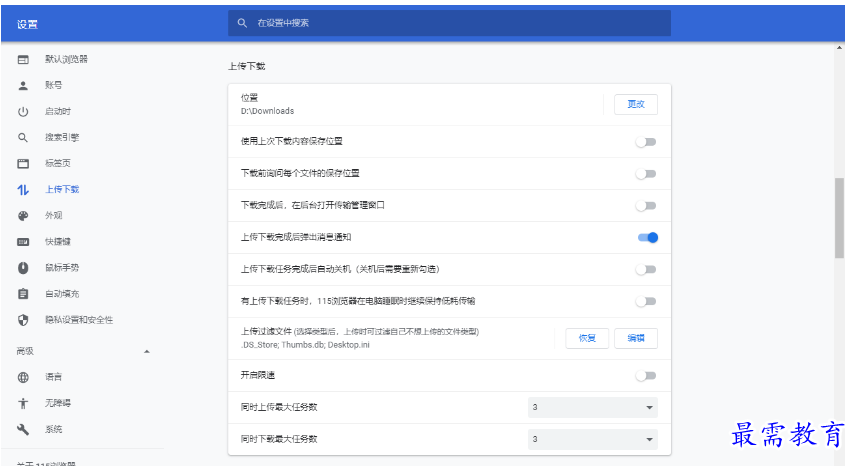Click the 设置 title in header
The image size is (853, 466).
27,24
